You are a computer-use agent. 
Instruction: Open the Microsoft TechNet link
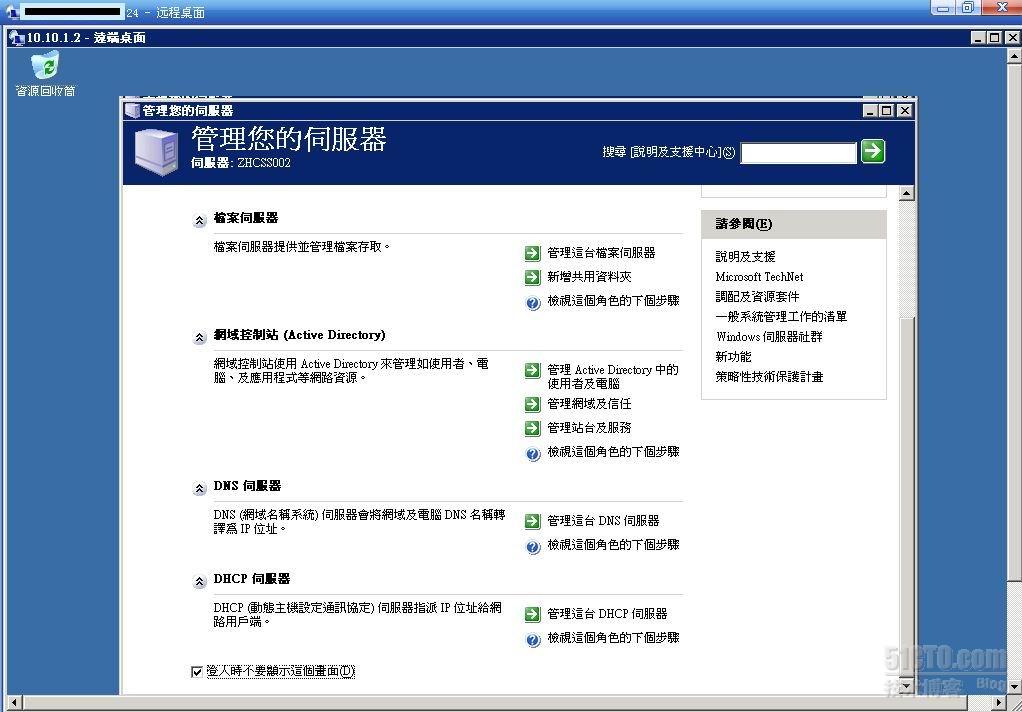pos(759,276)
